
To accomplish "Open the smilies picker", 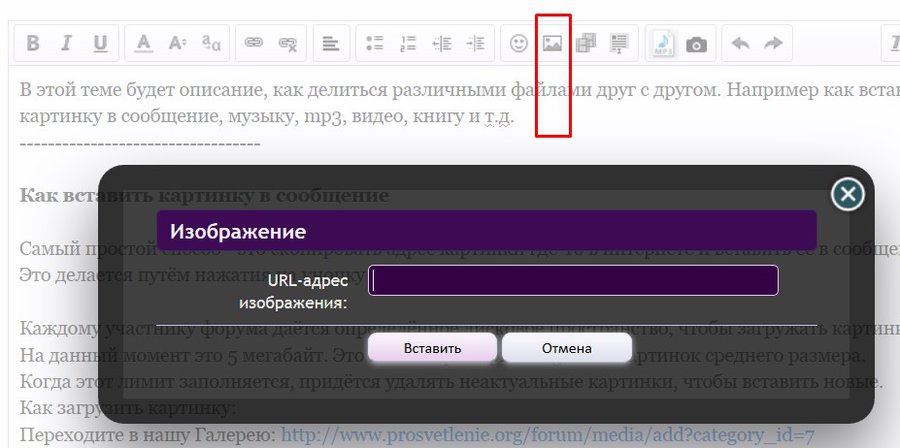I will click(x=518, y=44).
